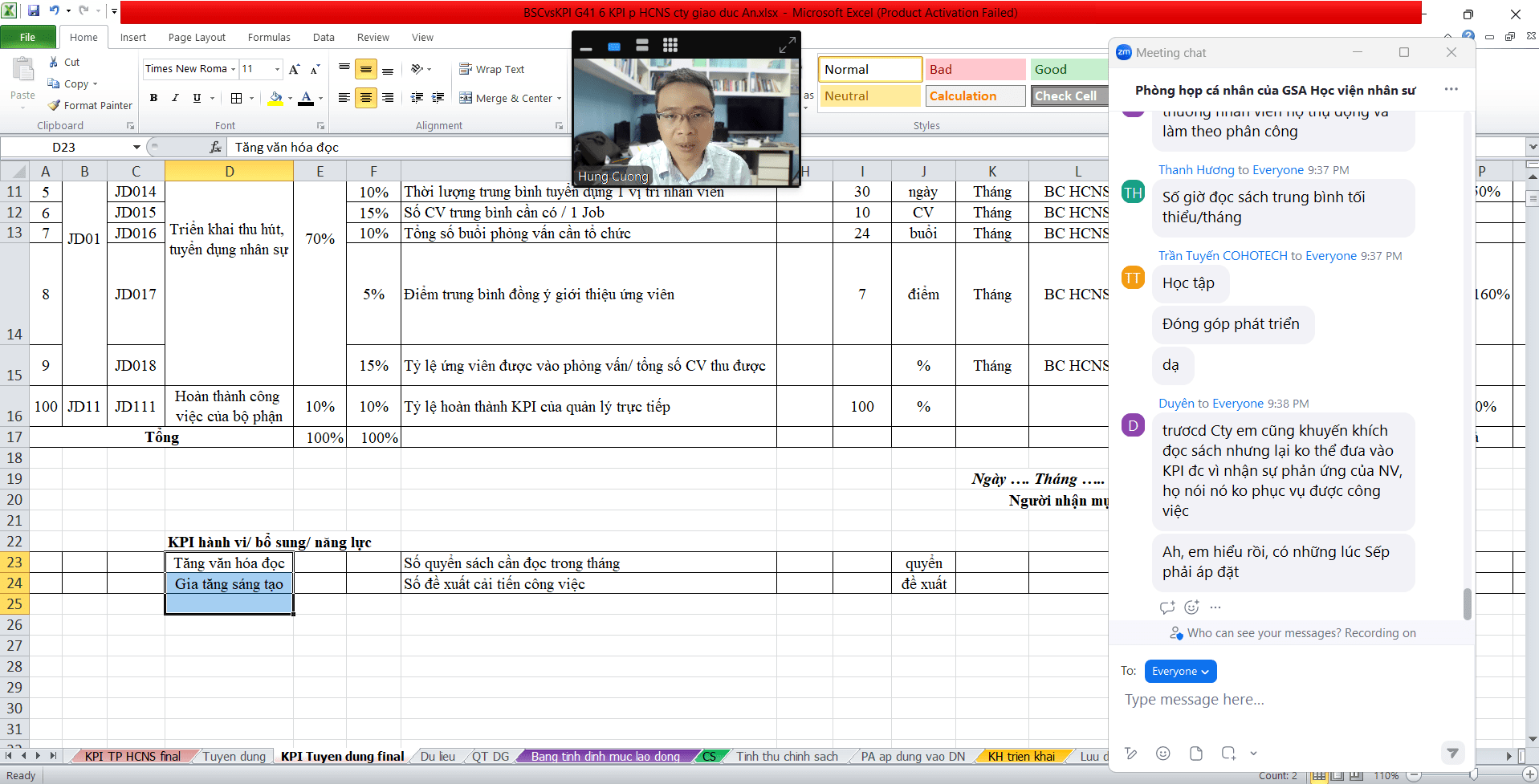Switch to the Formulas tab
The image size is (1539, 784).
[x=269, y=37]
